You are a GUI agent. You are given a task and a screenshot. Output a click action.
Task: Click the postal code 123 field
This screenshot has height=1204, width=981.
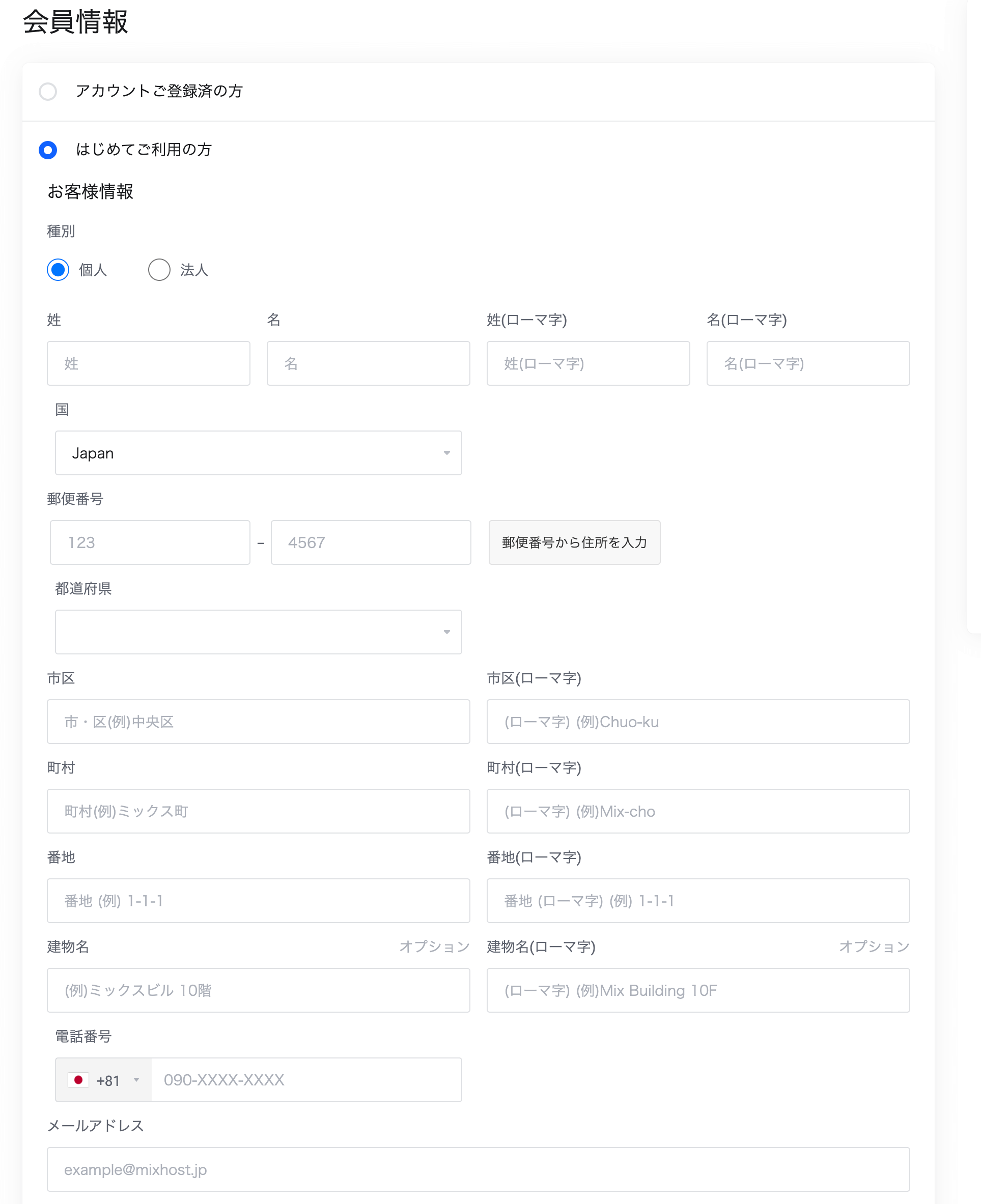[x=150, y=542]
